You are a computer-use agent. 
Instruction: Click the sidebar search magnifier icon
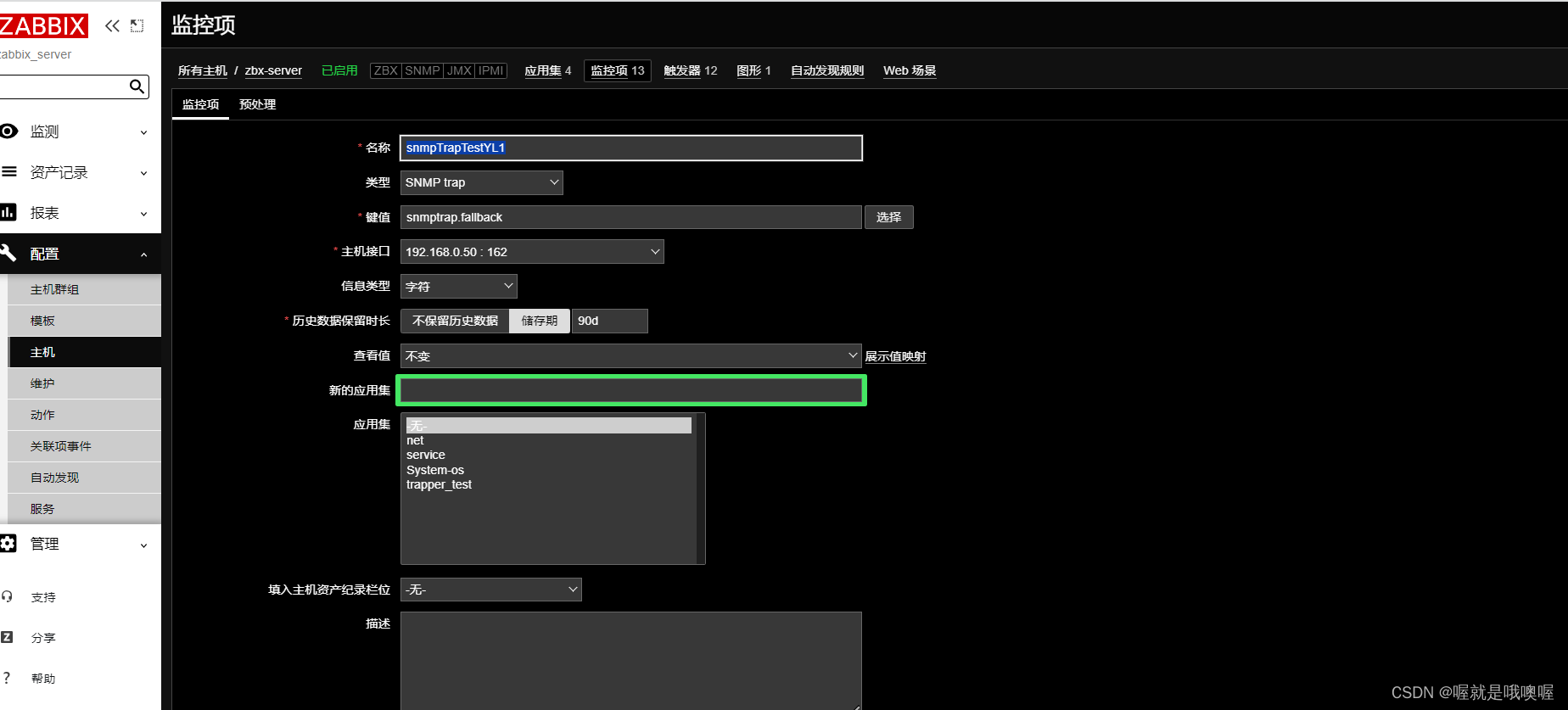point(137,87)
